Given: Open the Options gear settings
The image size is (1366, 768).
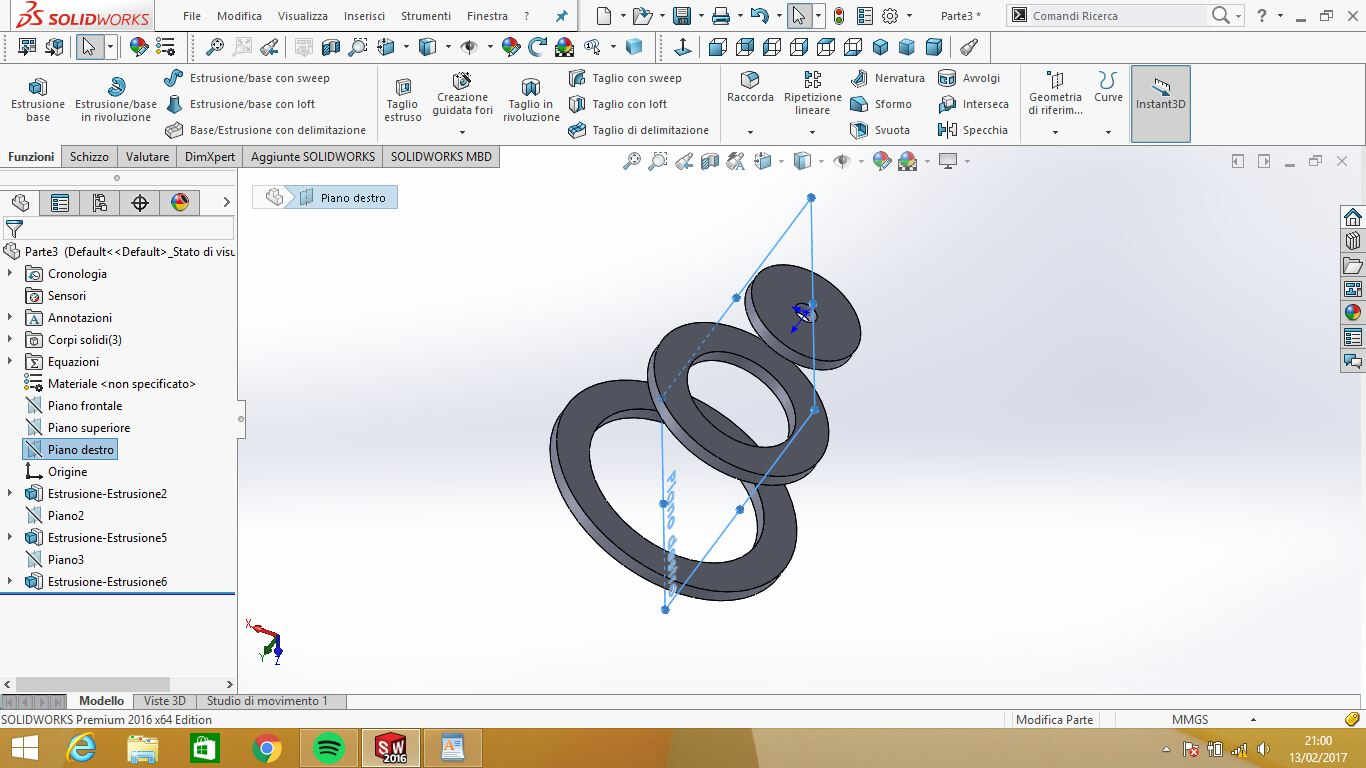Looking at the screenshot, I should (890, 16).
